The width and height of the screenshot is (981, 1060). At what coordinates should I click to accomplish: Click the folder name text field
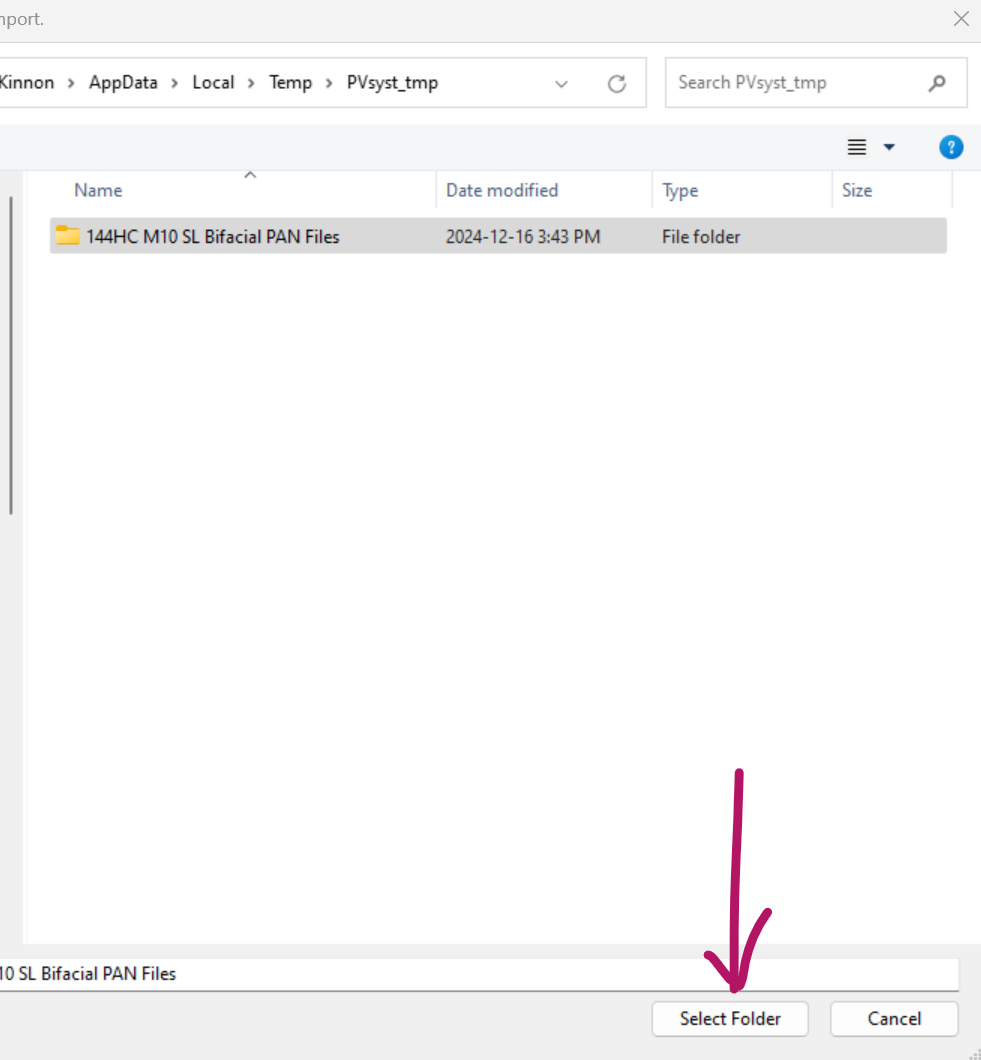point(479,974)
